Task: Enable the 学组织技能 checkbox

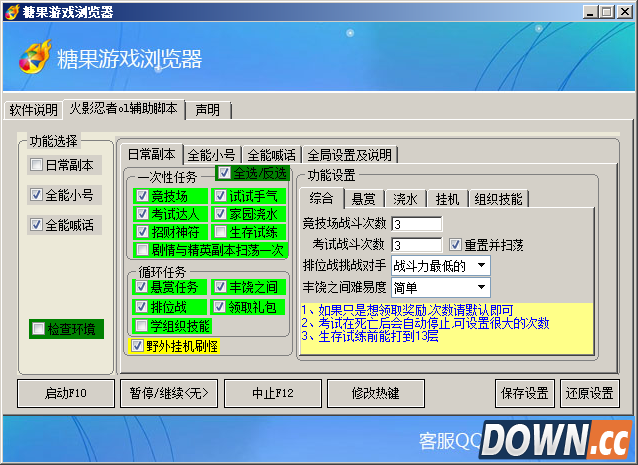Action: coord(141,325)
